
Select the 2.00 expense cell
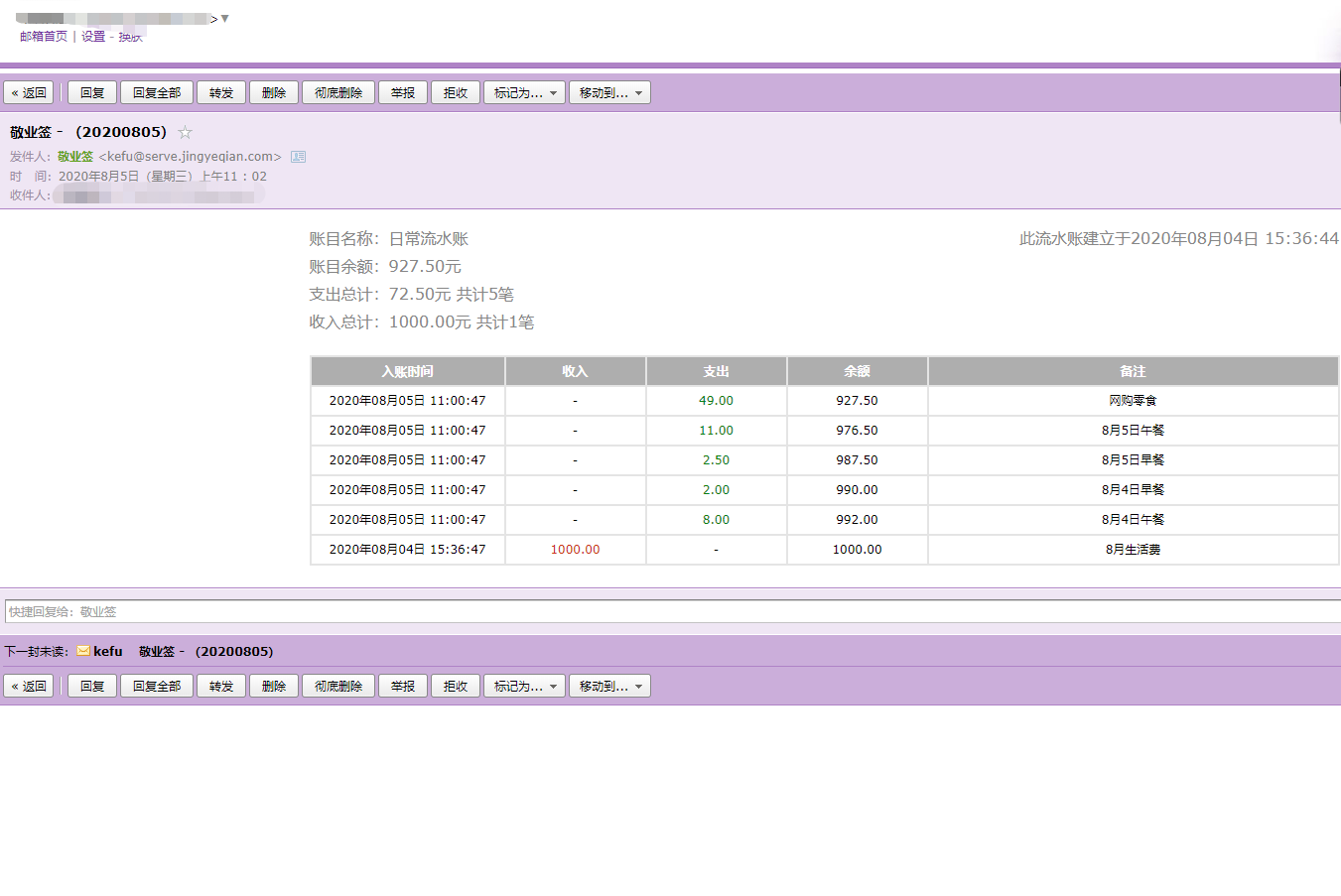click(717, 490)
